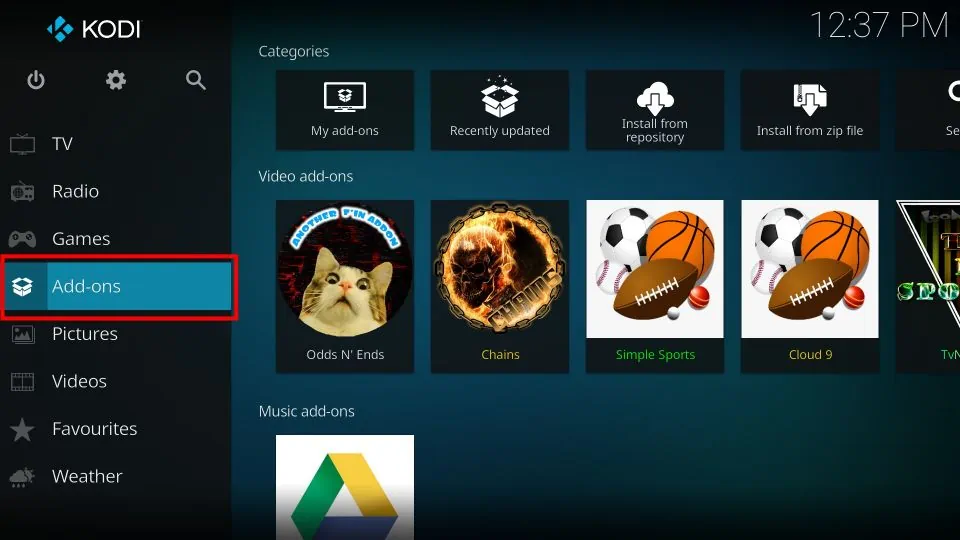Click the cloud download repository icon
This screenshot has height=540, width=960.
654,98
